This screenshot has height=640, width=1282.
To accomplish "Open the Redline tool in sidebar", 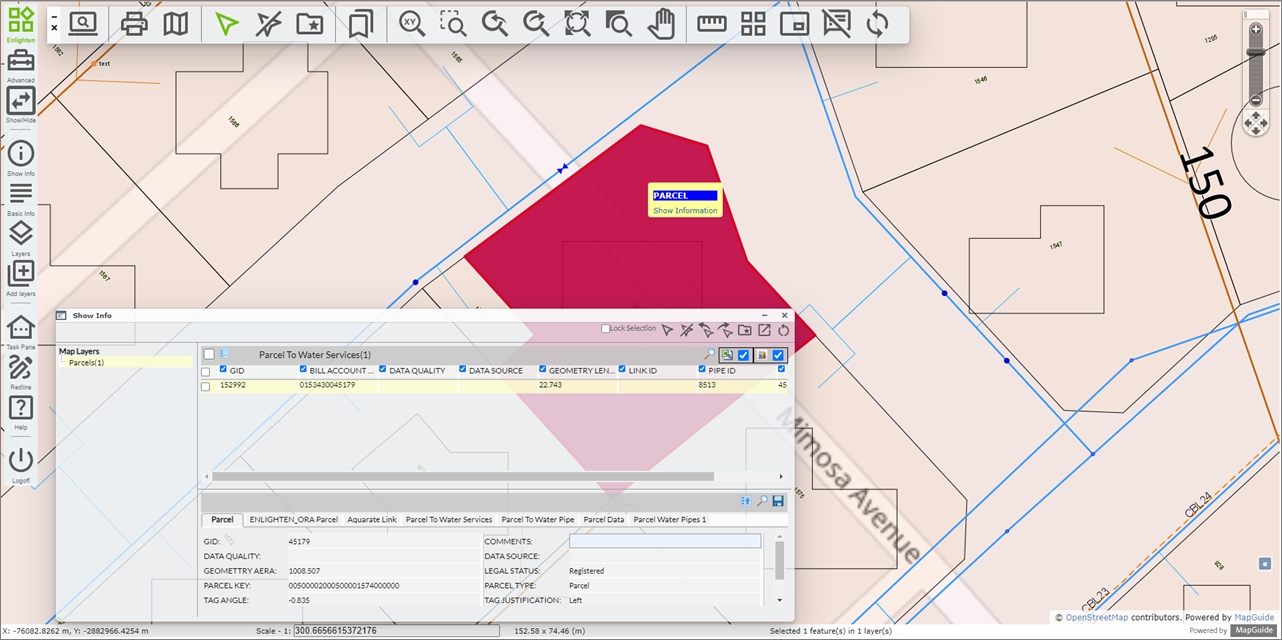I will [x=20, y=368].
